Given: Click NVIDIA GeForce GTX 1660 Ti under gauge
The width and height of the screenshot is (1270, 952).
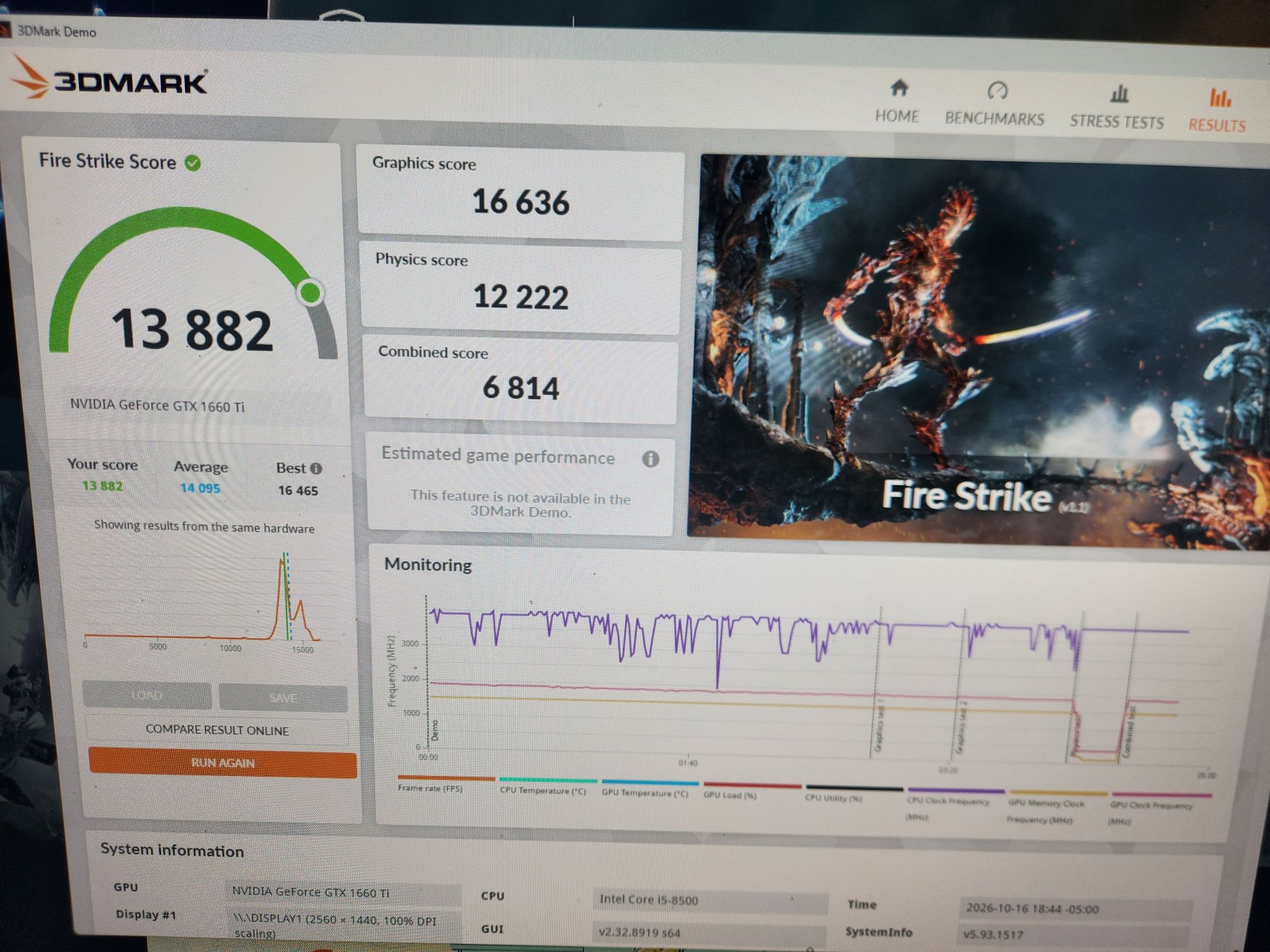Looking at the screenshot, I should coord(158,406).
